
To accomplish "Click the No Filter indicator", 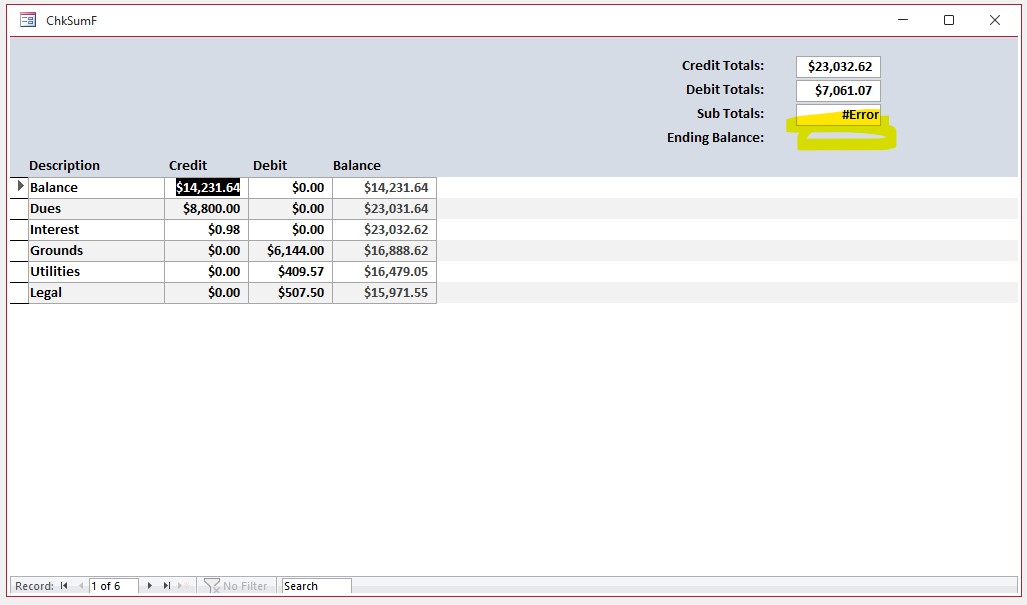I will coord(236,586).
